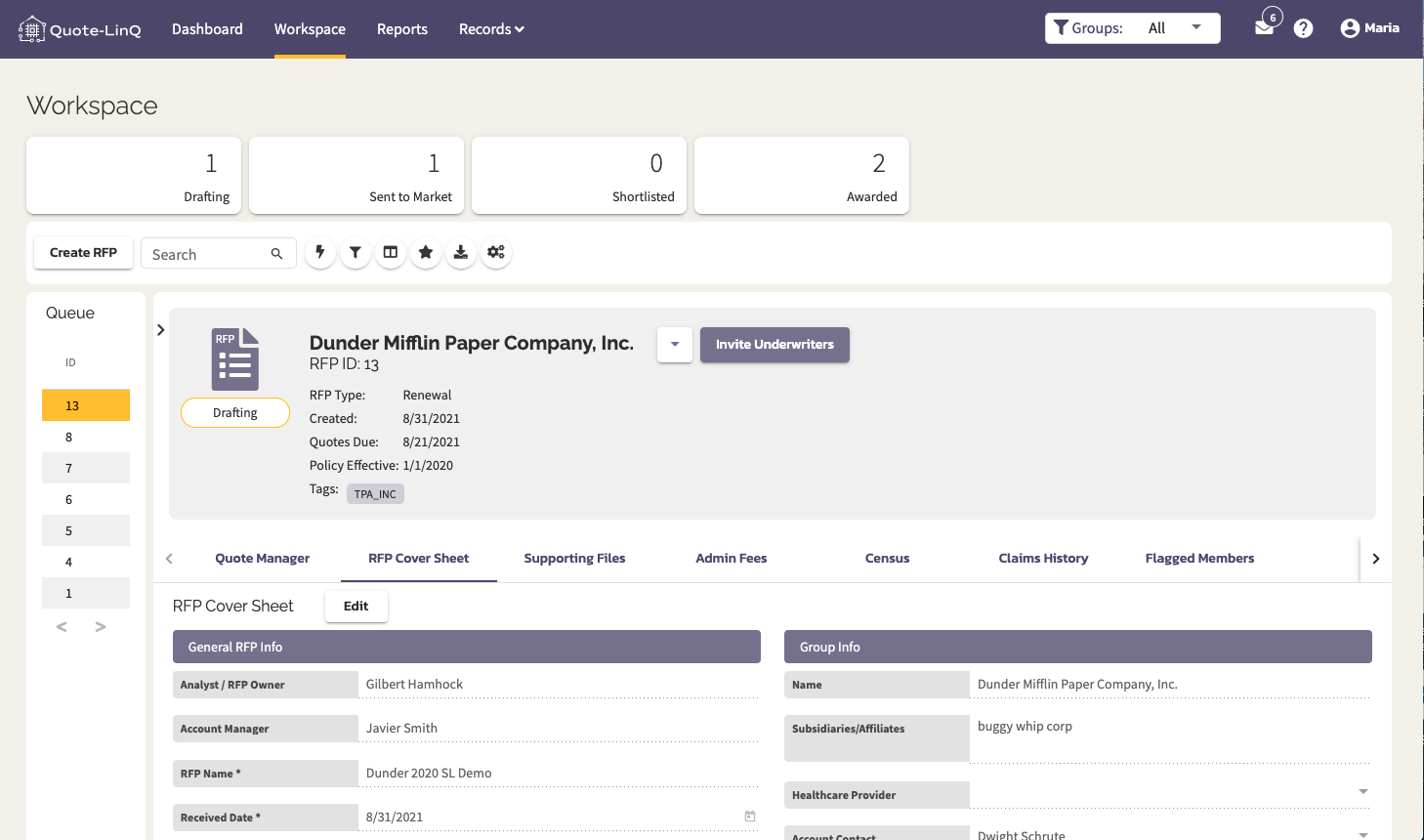
Task: Select queue row ID 13
Action: [86, 405]
